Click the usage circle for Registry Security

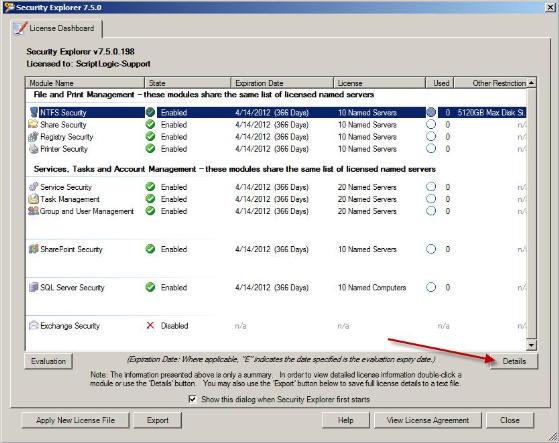431,136
